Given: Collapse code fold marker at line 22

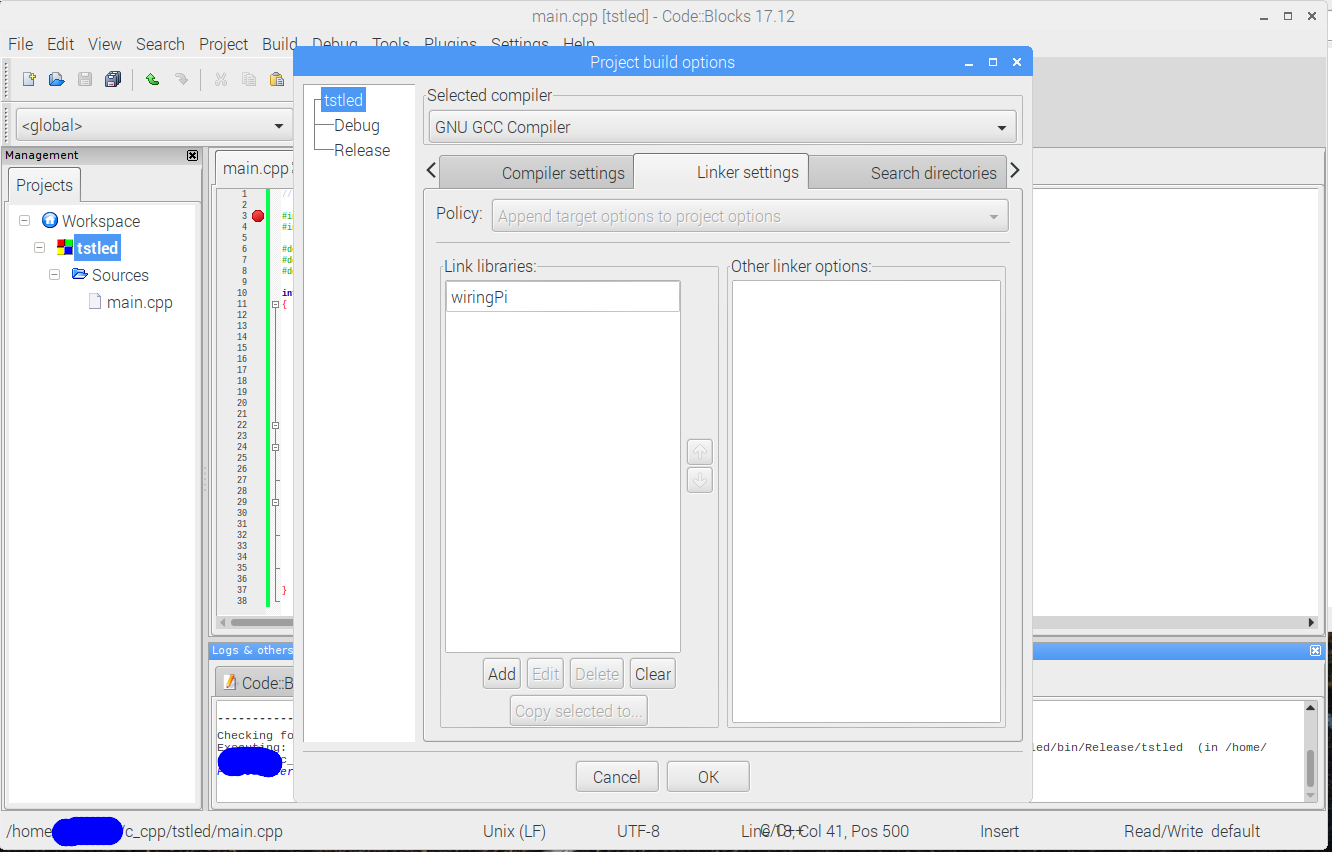Looking at the screenshot, I should [275, 425].
